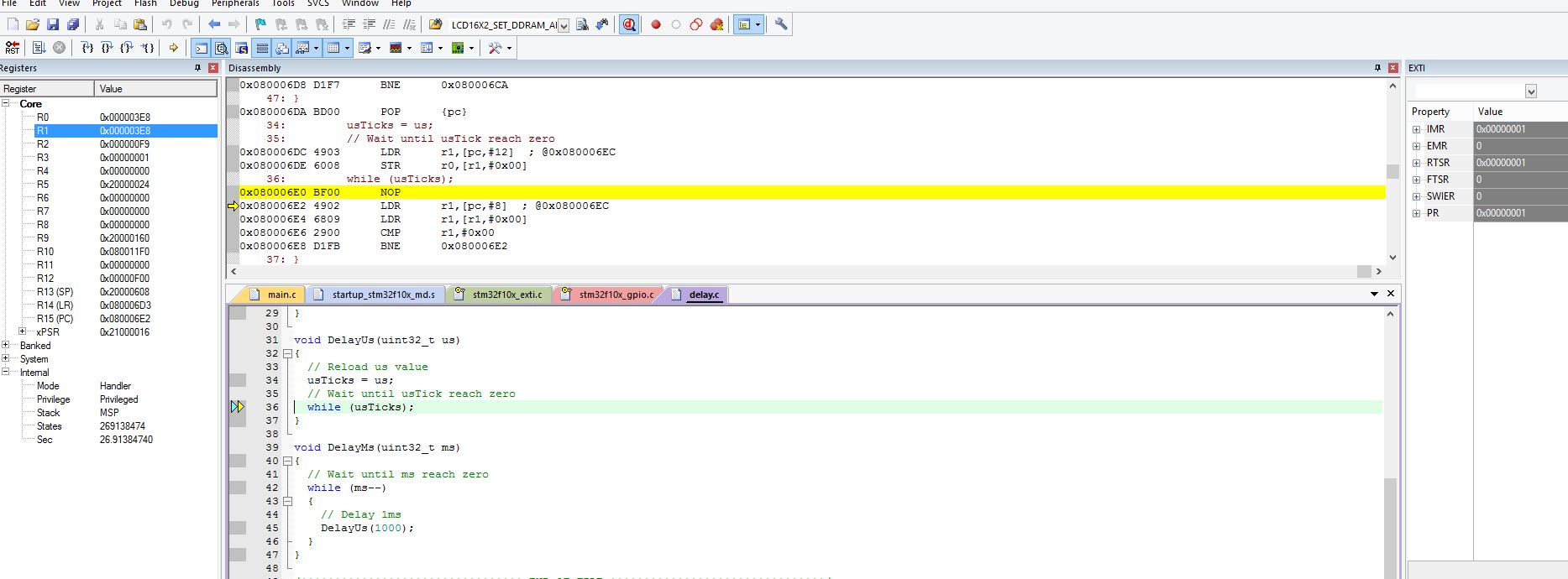Collapse DelayMs function fold at line 40
1568x579 pixels.
pyautogui.click(x=287, y=461)
